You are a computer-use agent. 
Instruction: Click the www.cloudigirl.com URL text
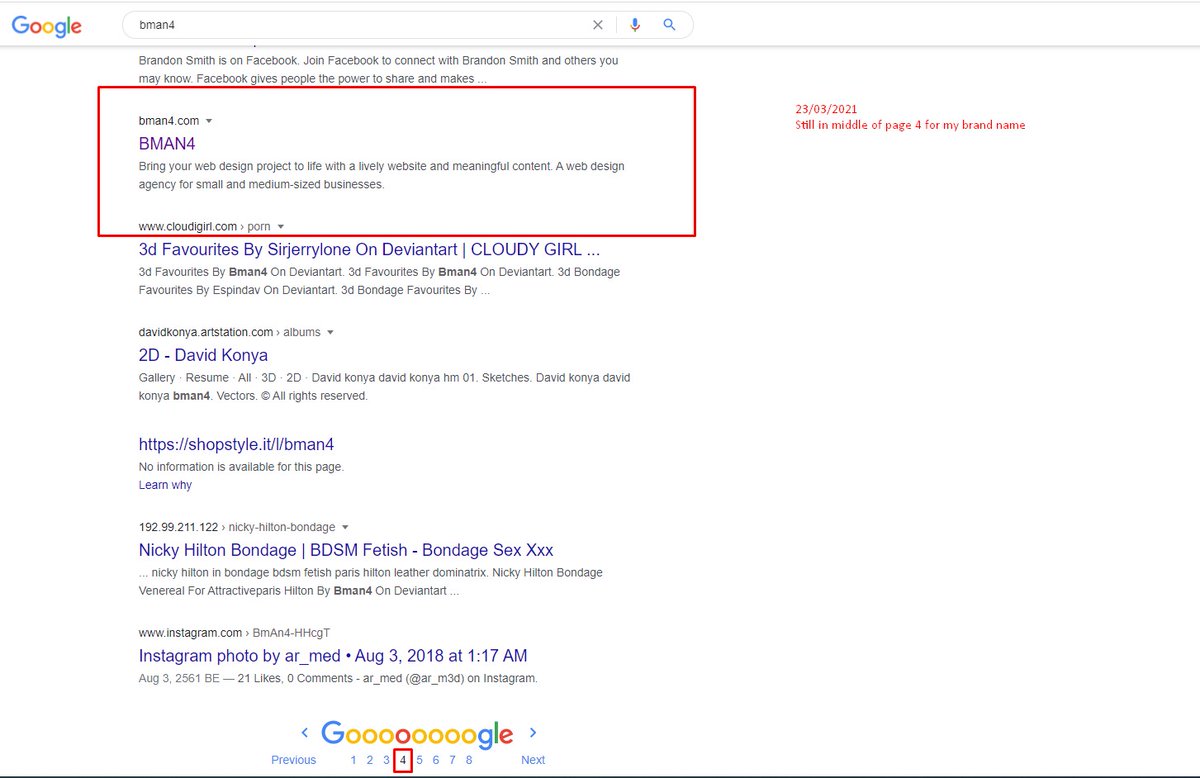188,227
